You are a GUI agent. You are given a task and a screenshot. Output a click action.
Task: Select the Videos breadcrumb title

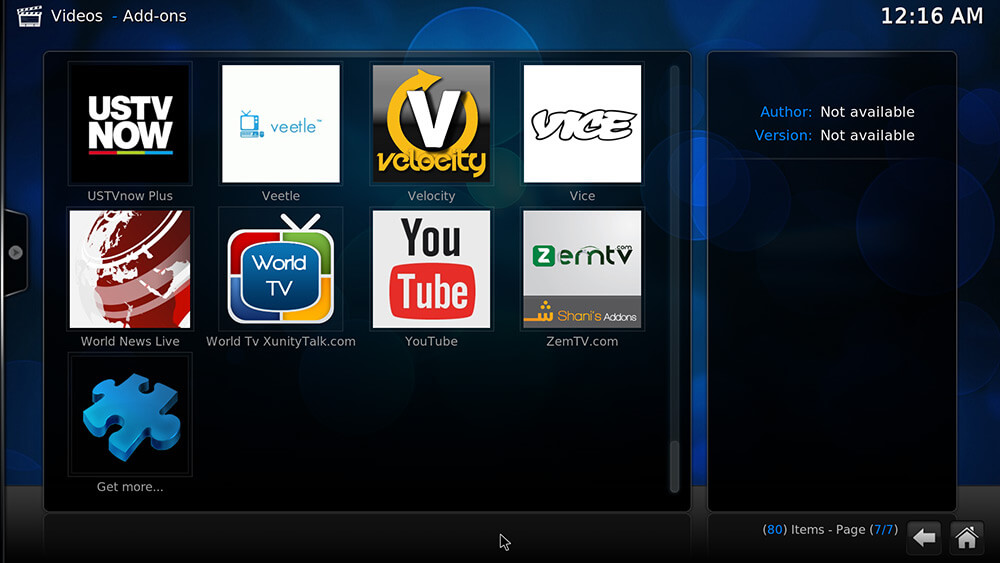coord(76,16)
